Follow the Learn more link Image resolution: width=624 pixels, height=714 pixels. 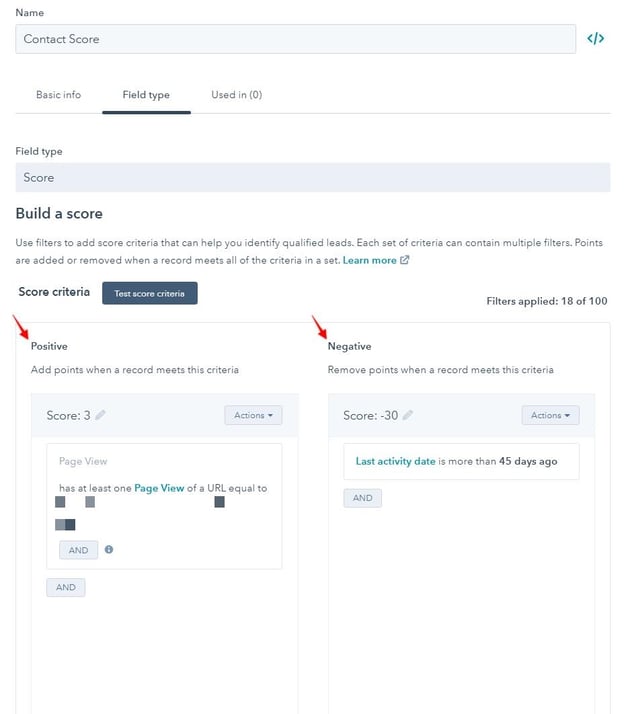[369, 260]
